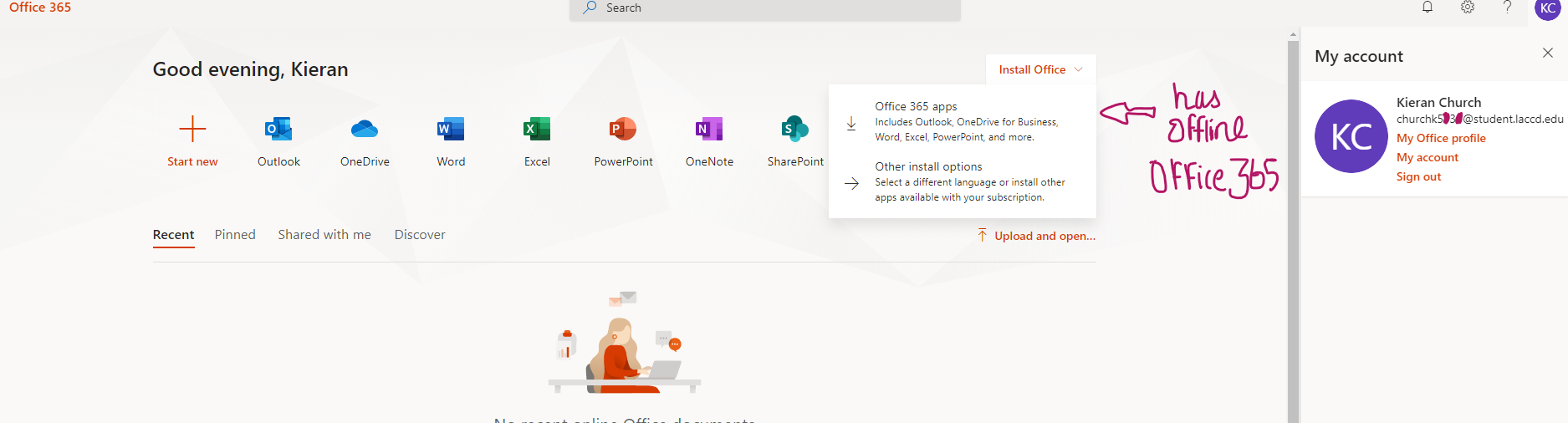Open the Outlook app icon
The height and width of the screenshot is (423, 1568).
[278, 130]
